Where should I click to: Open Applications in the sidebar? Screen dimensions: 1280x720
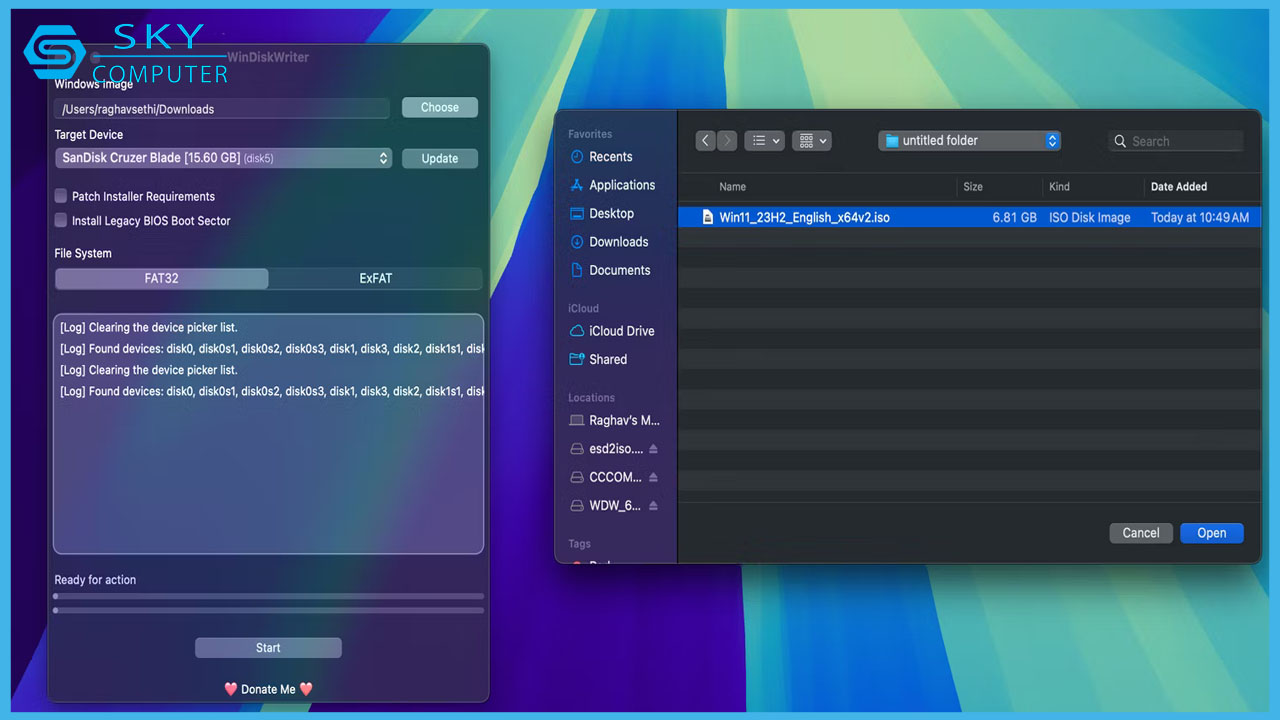pyautogui.click(x=622, y=185)
